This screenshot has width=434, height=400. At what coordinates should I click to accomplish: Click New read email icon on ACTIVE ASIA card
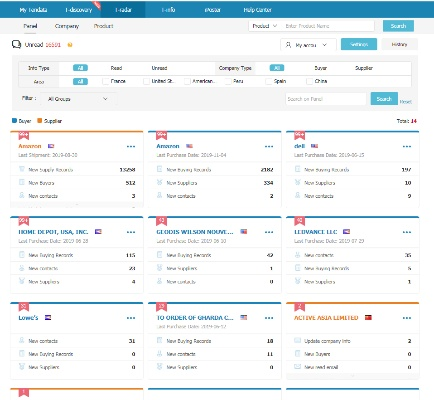tap(298, 367)
